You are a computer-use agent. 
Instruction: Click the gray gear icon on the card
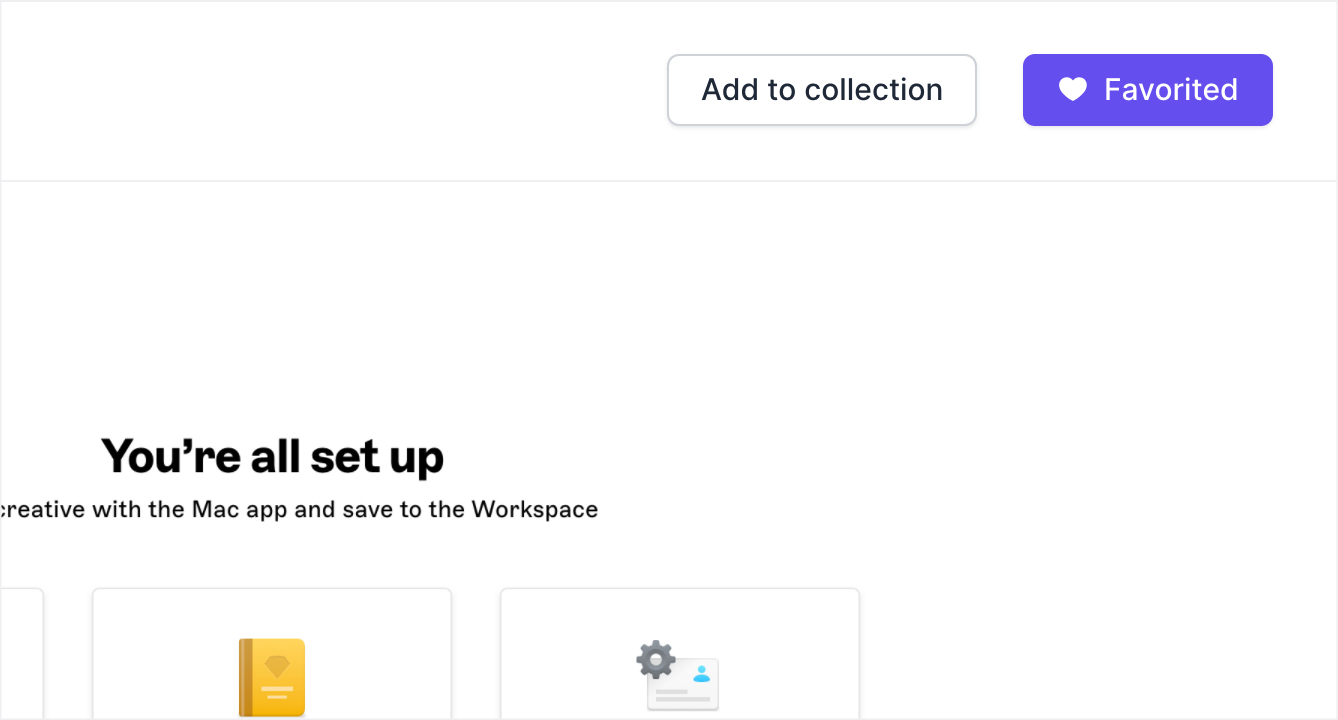pyautogui.click(x=656, y=661)
